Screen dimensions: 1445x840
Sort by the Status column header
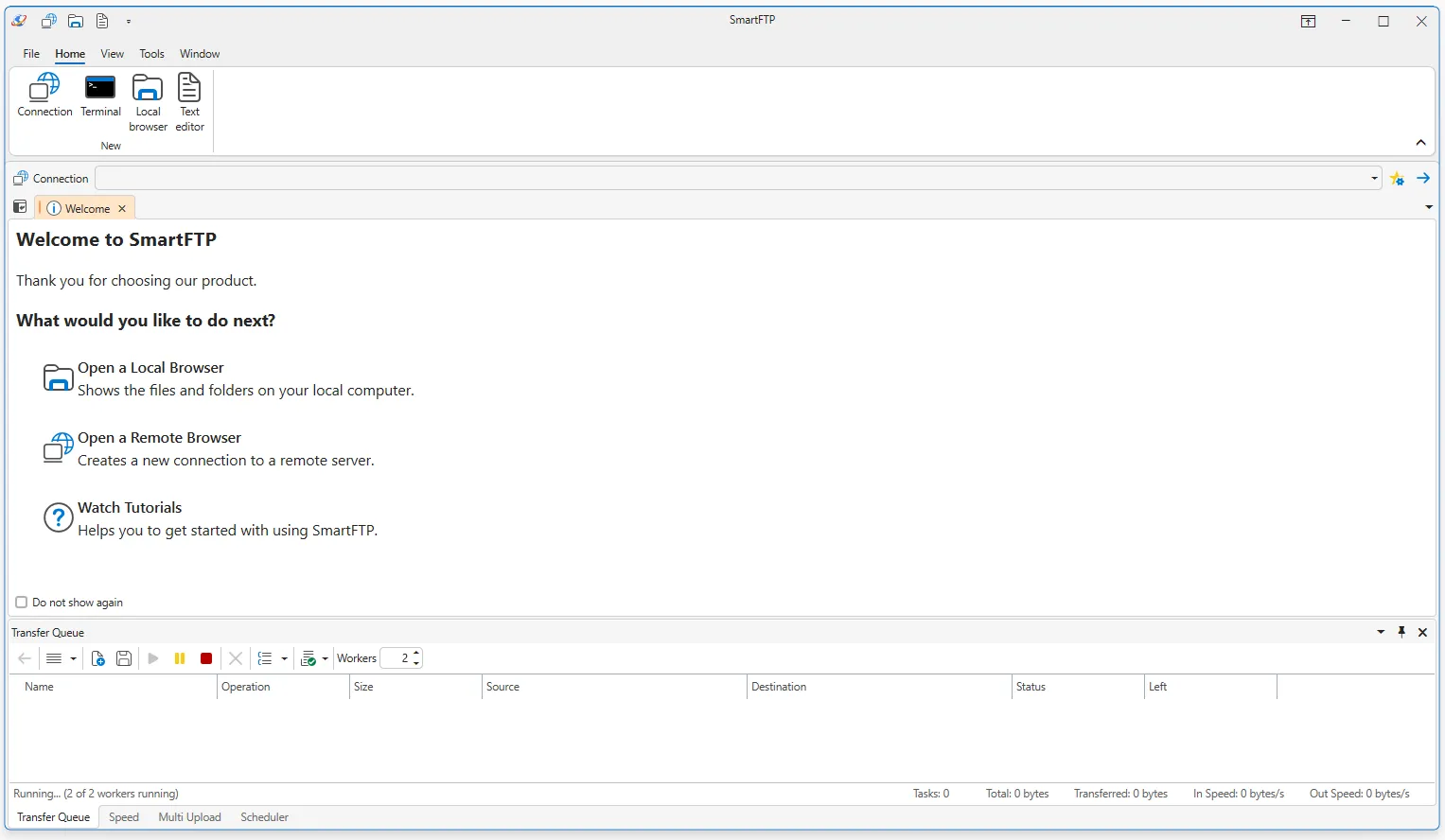1079,687
